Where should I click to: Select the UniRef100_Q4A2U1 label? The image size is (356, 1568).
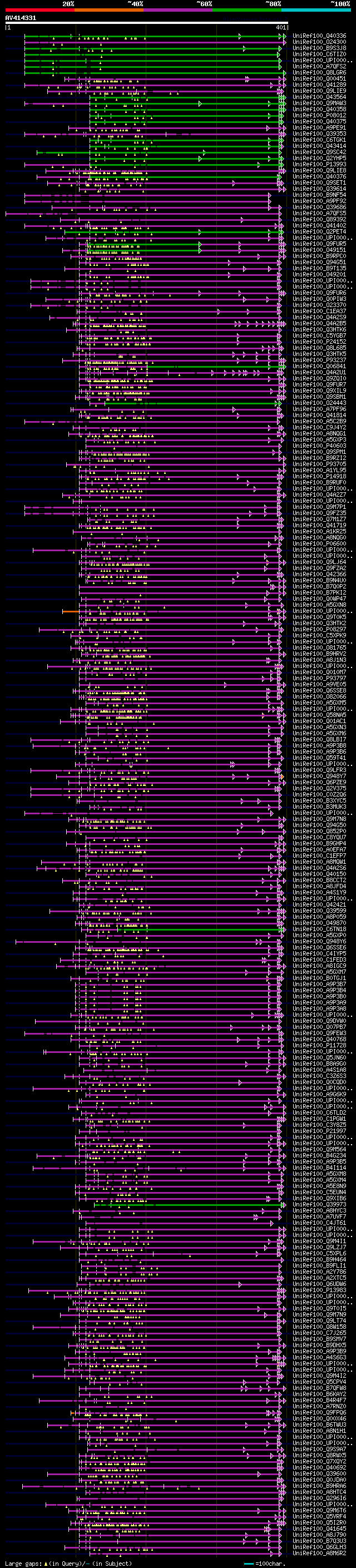tap(319, 372)
